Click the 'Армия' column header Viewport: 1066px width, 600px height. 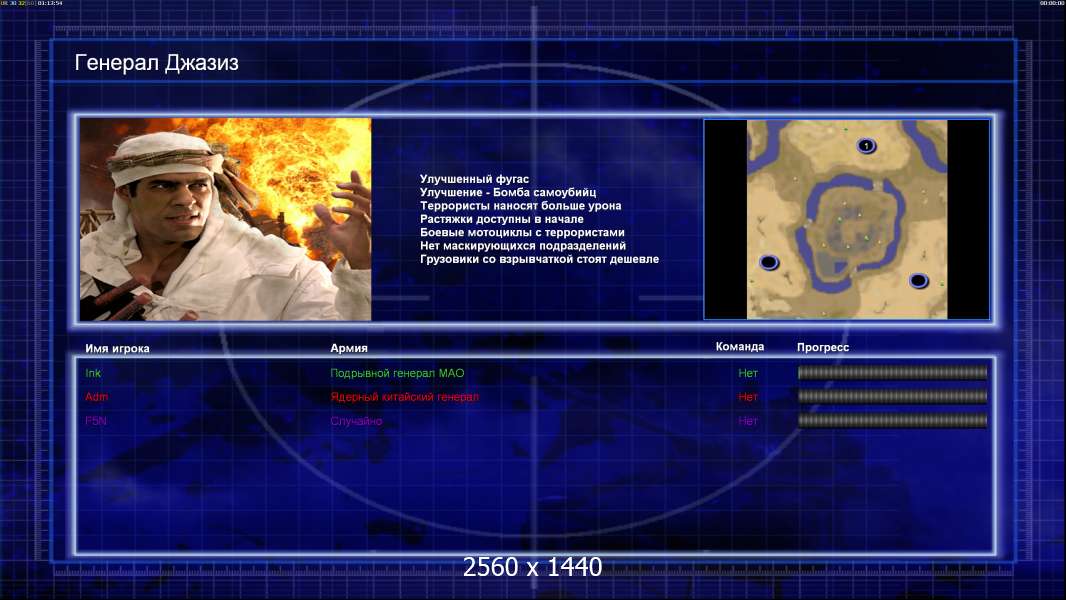(x=349, y=348)
